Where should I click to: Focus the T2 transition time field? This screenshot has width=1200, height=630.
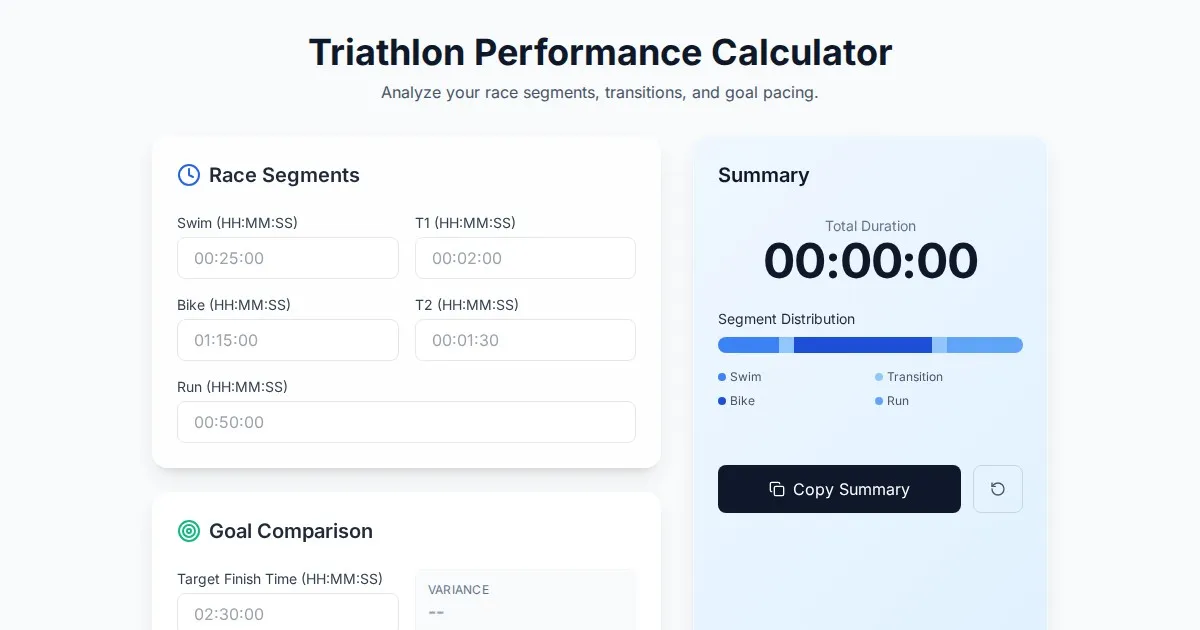click(x=525, y=340)
